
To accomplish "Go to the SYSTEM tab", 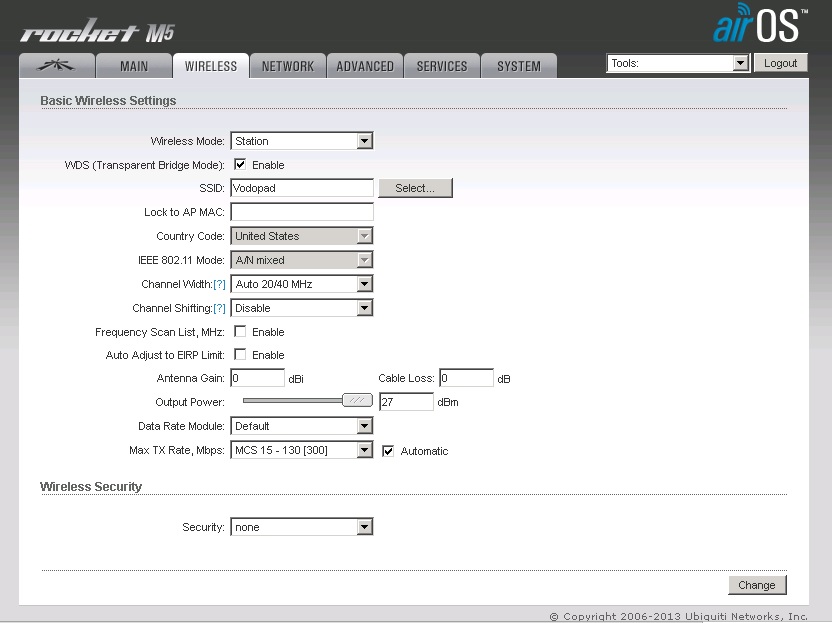I will [x=518, y=66].
